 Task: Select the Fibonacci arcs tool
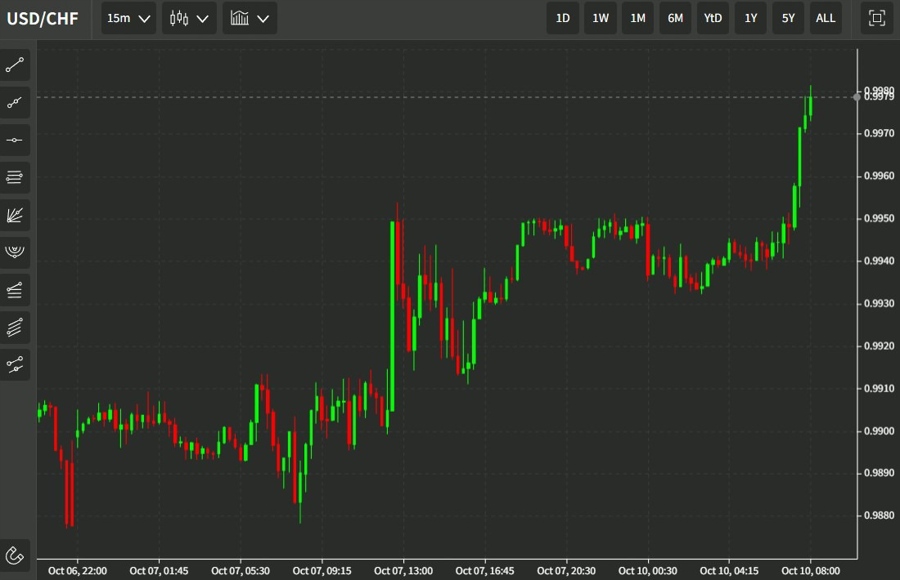coord(15,252)
